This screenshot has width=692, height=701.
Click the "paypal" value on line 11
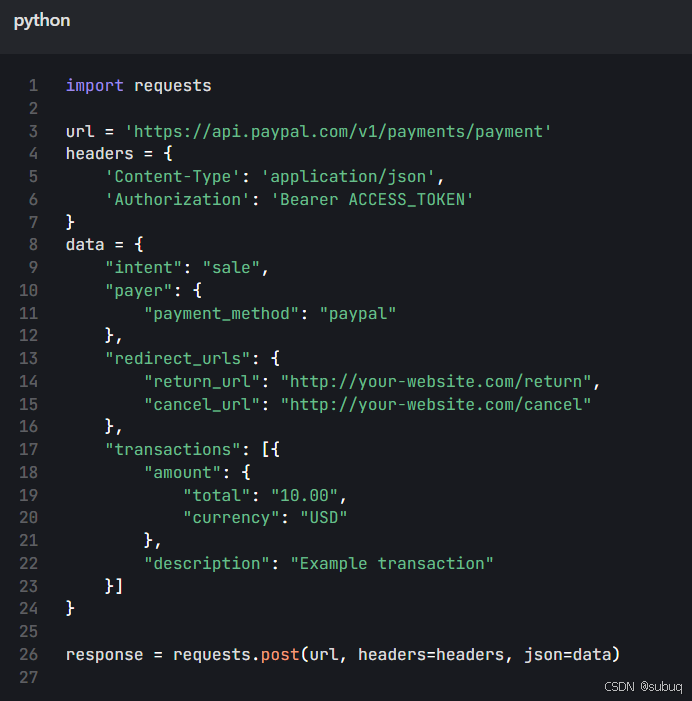358,313
